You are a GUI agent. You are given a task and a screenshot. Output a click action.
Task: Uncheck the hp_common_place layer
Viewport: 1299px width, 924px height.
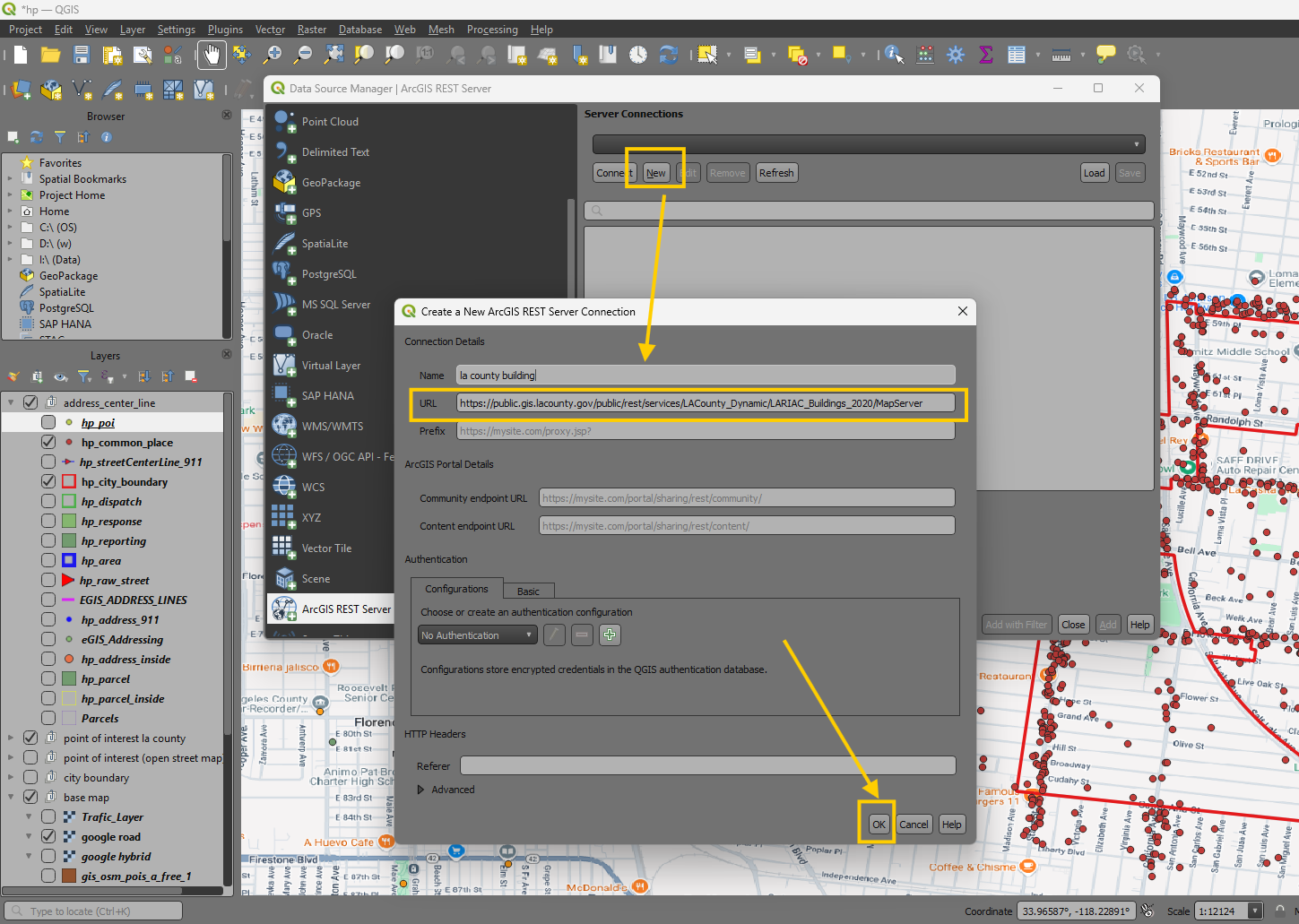48,442
